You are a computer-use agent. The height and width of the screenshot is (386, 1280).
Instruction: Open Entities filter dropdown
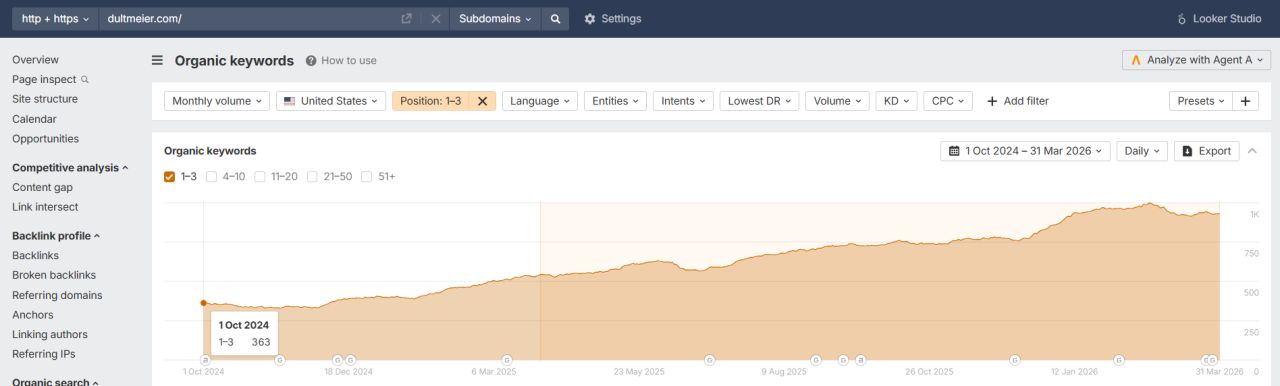[x=615, y=101]
